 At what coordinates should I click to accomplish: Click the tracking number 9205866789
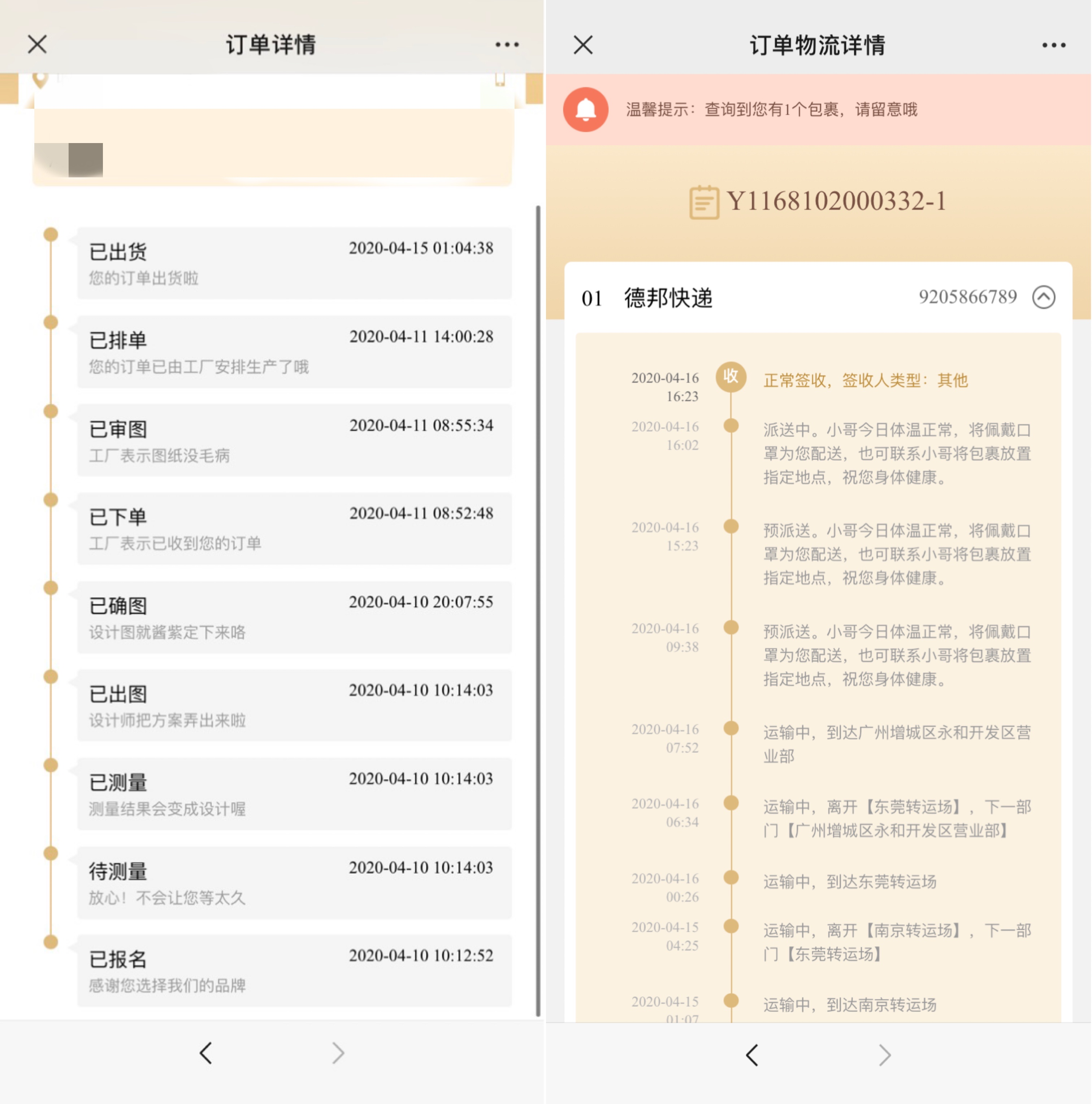click(x=967, y=297)
